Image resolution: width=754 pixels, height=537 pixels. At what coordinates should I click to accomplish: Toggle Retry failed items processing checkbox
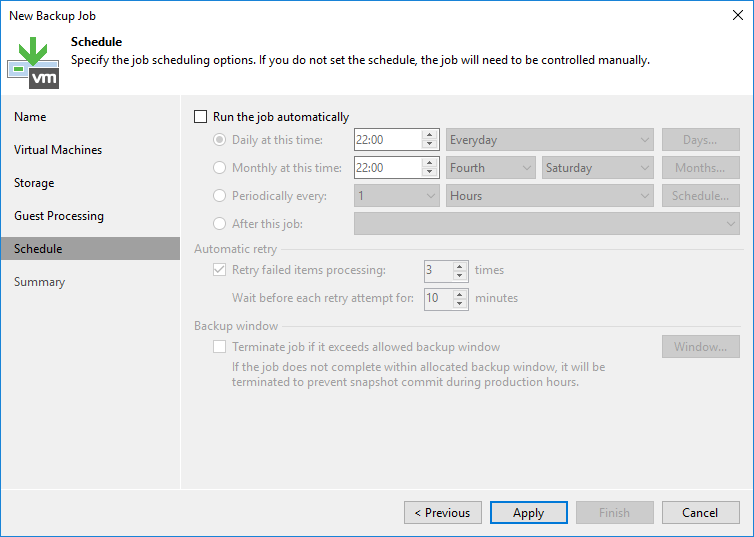(220, 270)
